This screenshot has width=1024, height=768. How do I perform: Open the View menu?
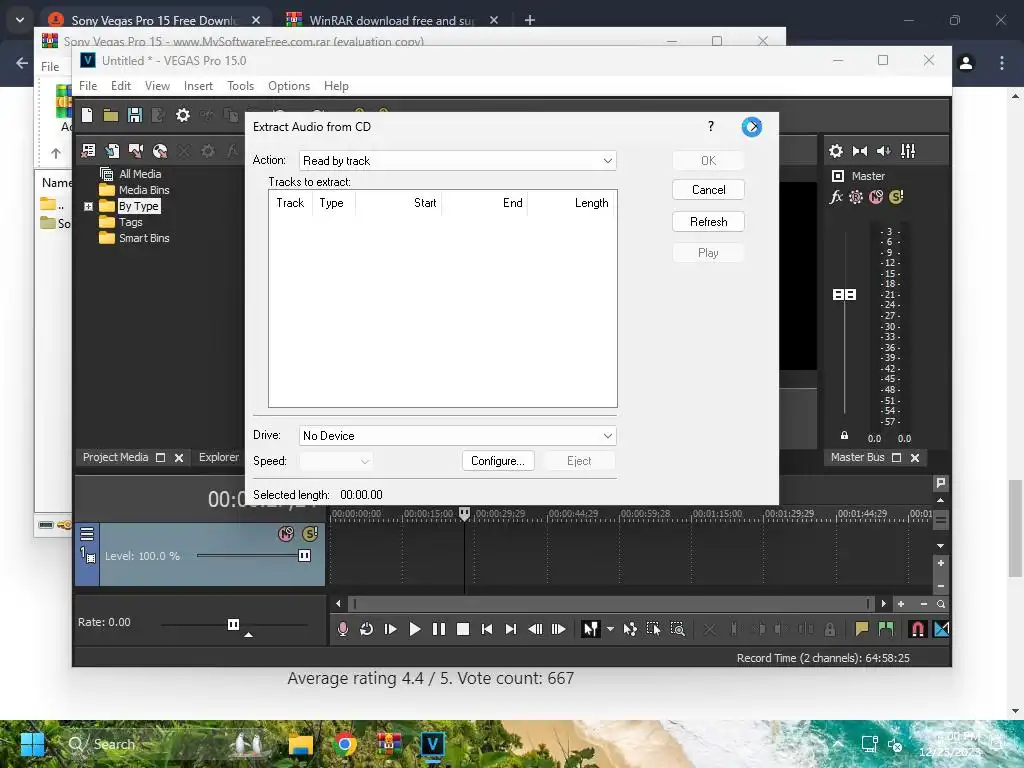(x=157, y=86)
